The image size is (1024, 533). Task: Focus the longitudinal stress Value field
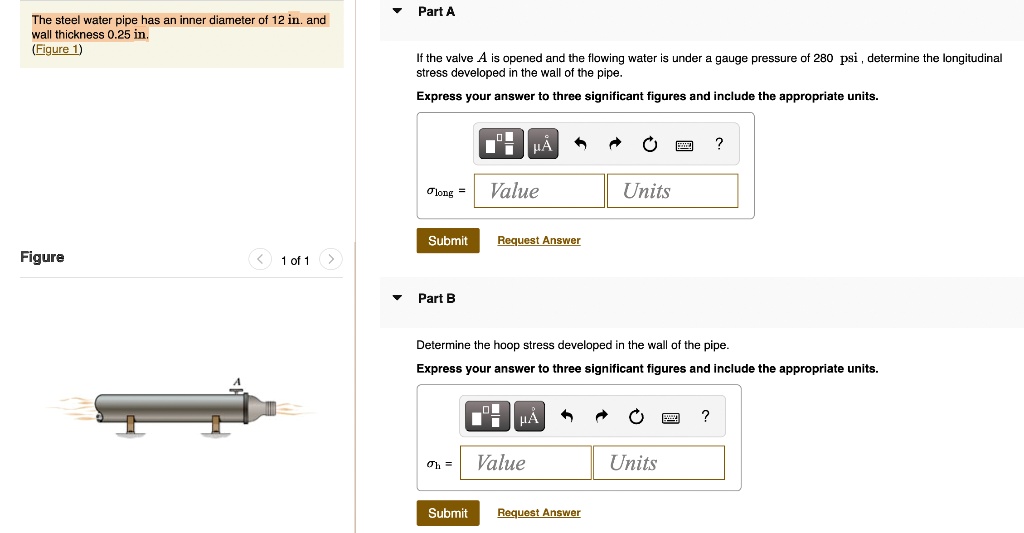(539, 191)
